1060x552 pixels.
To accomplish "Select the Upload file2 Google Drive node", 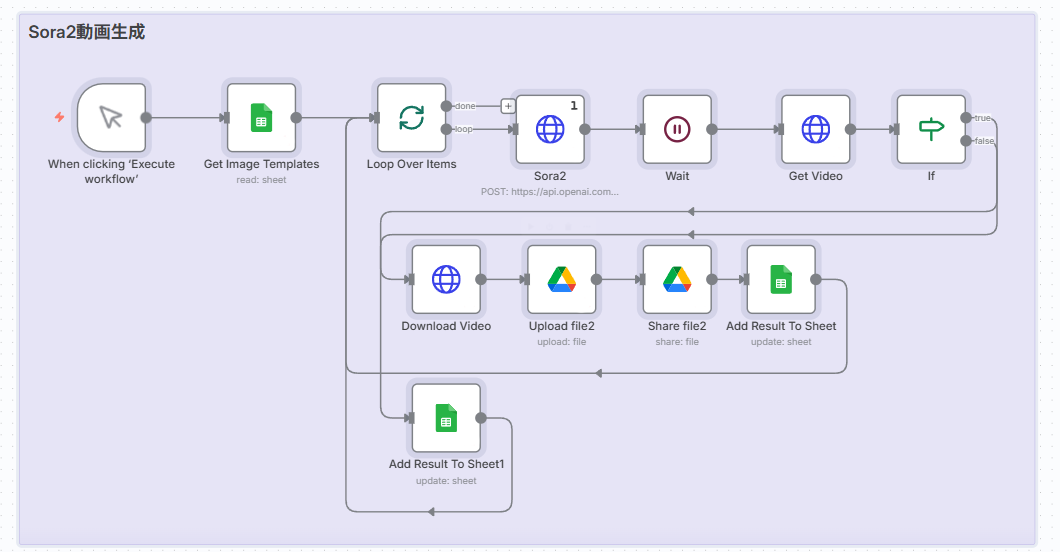I will click(561, 280).
